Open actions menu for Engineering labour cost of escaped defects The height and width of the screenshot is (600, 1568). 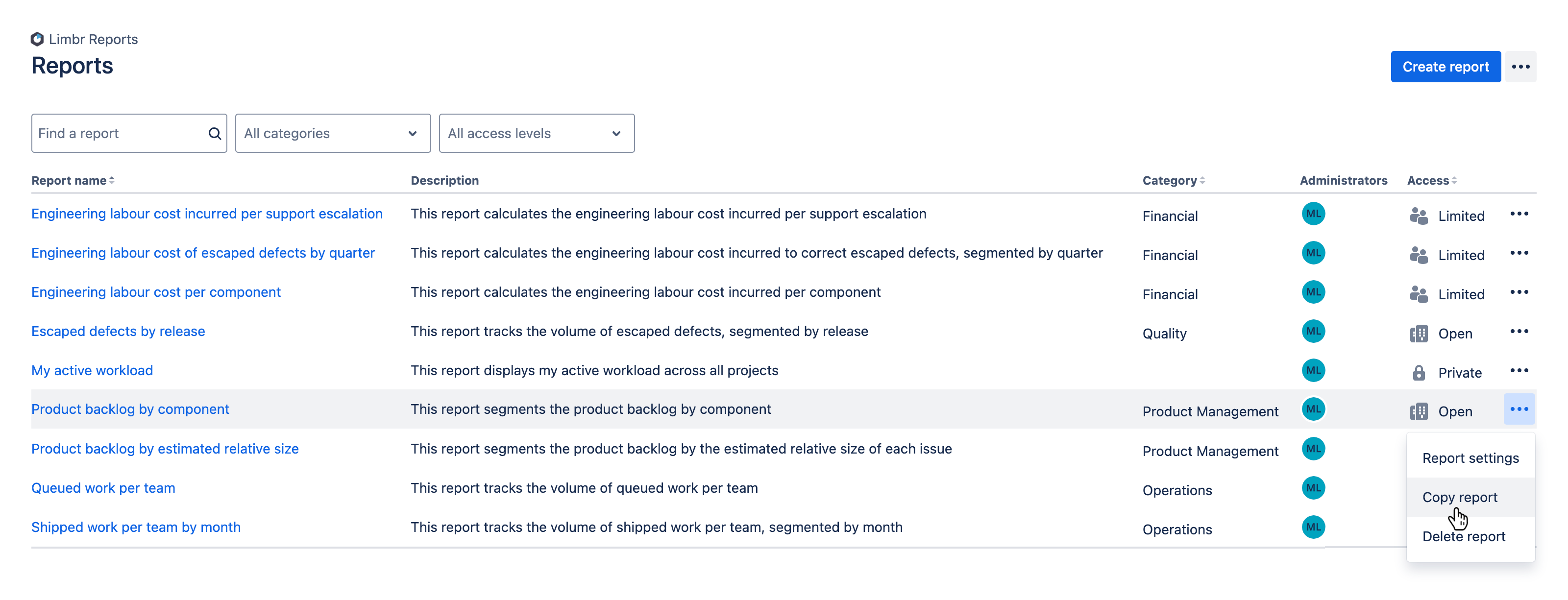1519,253
